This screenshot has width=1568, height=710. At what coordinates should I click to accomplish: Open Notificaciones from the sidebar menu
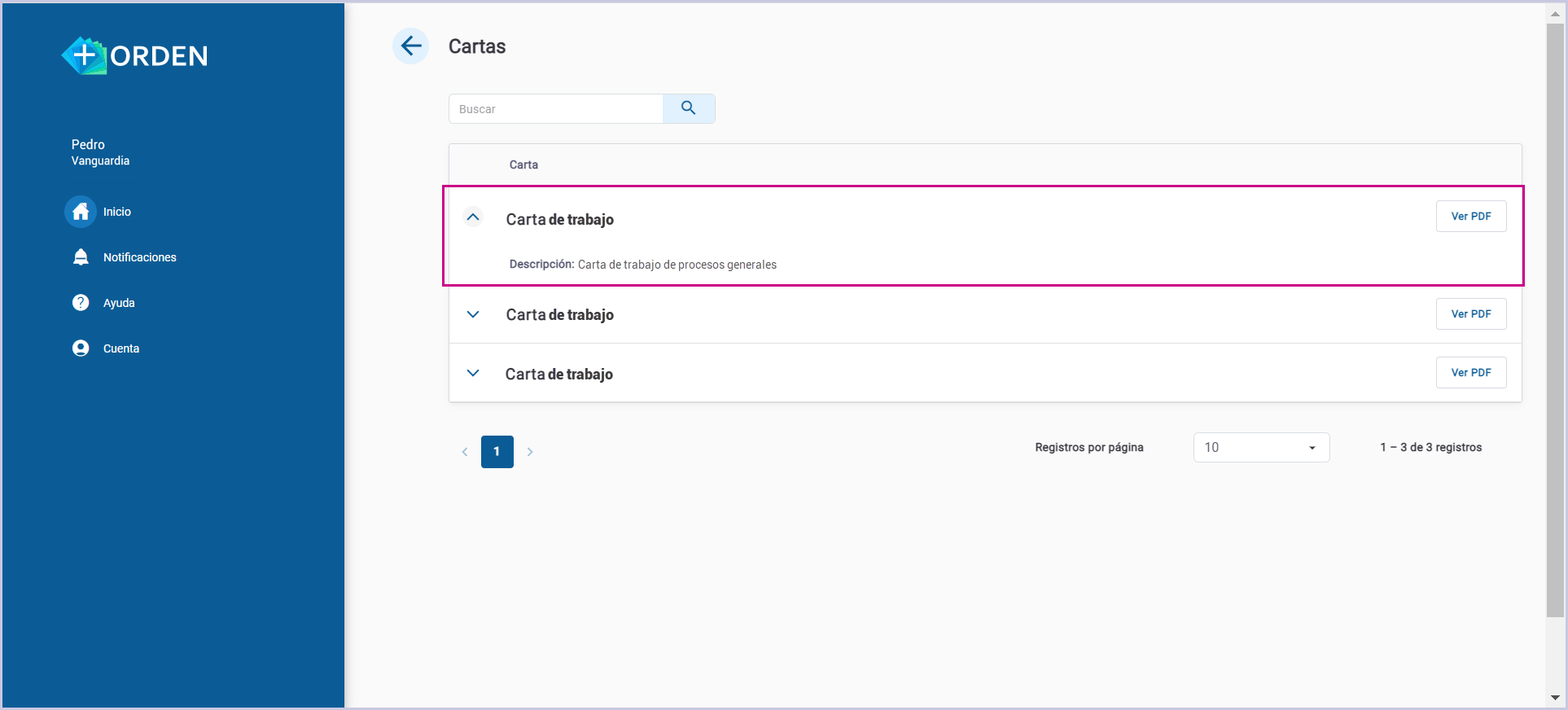pyautogui.click(x=139, y=257)
